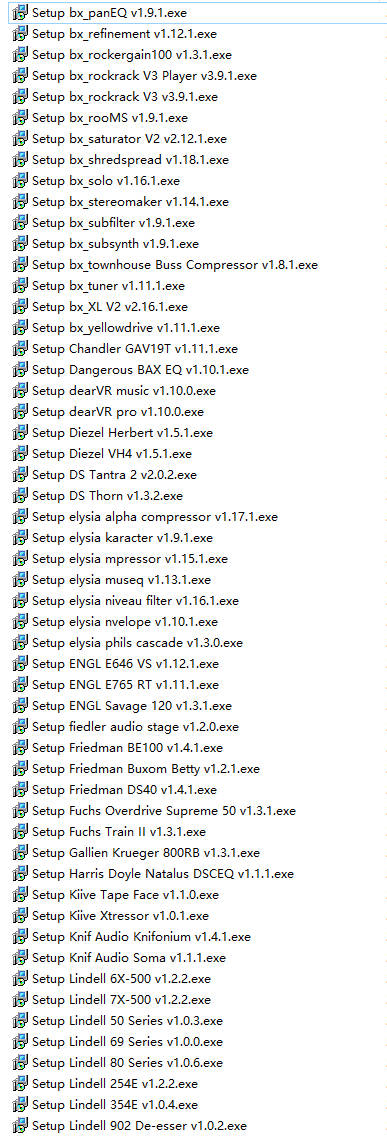Click the Chandler GAV19T installer icon
387x1137 pixels.
pos(20,349)
